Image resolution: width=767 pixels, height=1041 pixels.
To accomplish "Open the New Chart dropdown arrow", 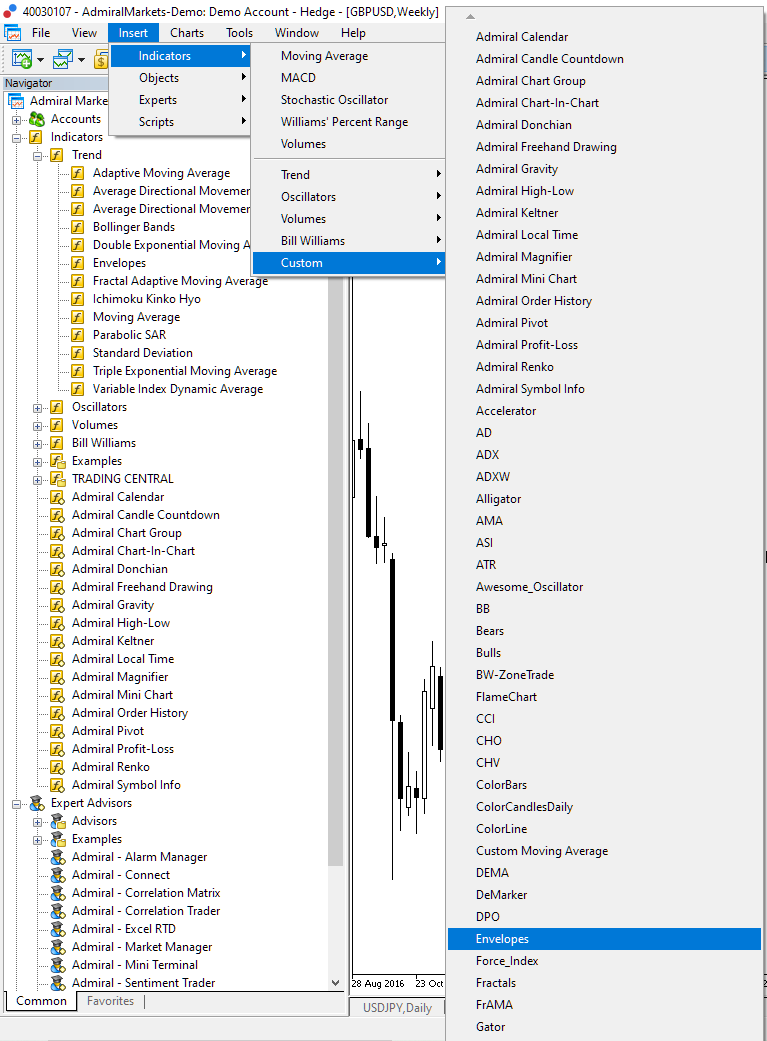I will [41, 60].
